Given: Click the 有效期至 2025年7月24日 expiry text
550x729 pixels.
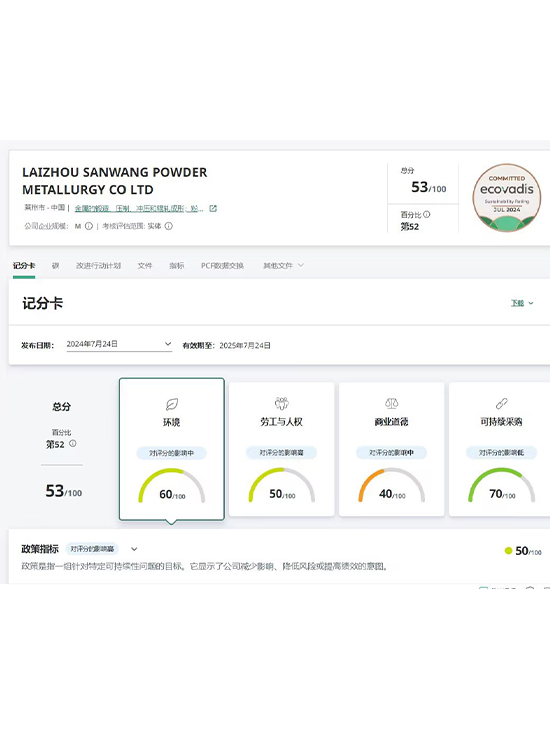Looking at the screenshot, I should coord(226,345).
